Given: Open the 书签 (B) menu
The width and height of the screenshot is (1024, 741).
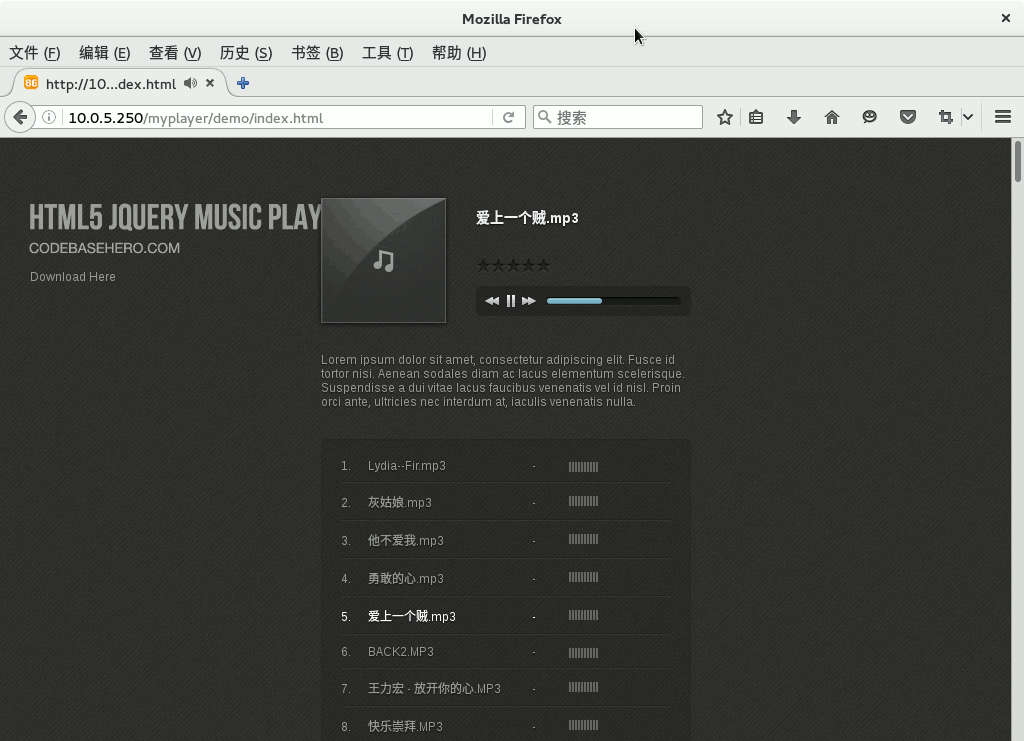Looking at the screenshot, I should 317,53.
